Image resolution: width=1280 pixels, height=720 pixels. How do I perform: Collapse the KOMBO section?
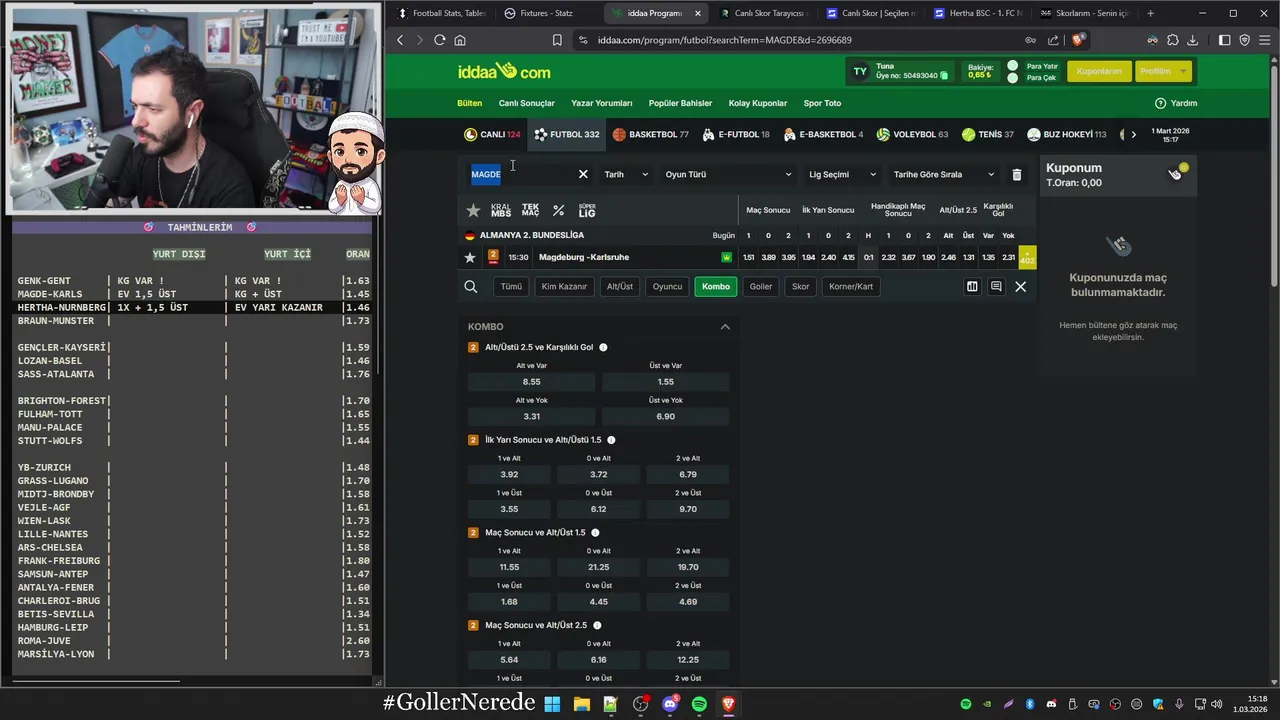point(725,327)
